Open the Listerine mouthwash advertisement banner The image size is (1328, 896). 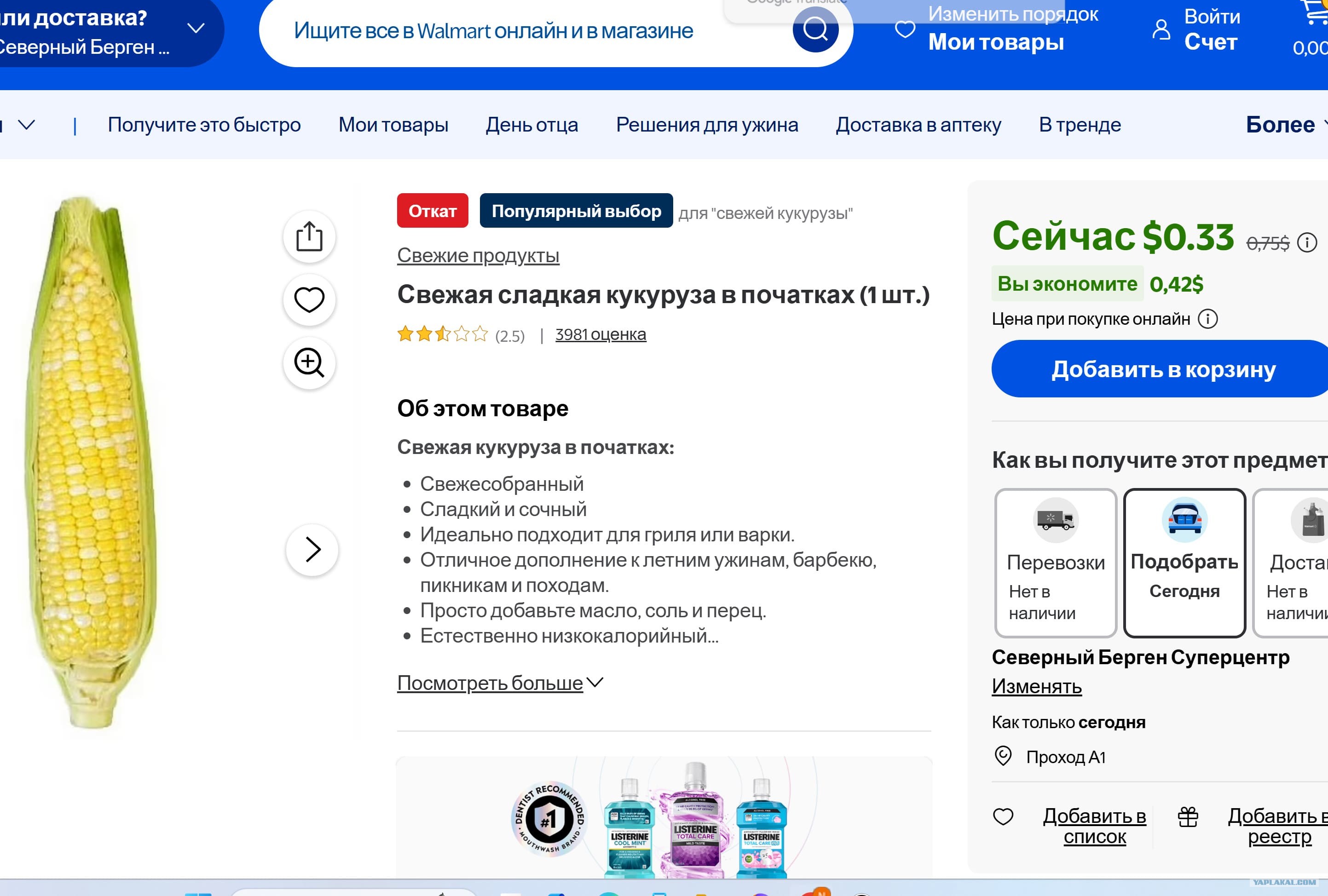[x=664, y=818]
